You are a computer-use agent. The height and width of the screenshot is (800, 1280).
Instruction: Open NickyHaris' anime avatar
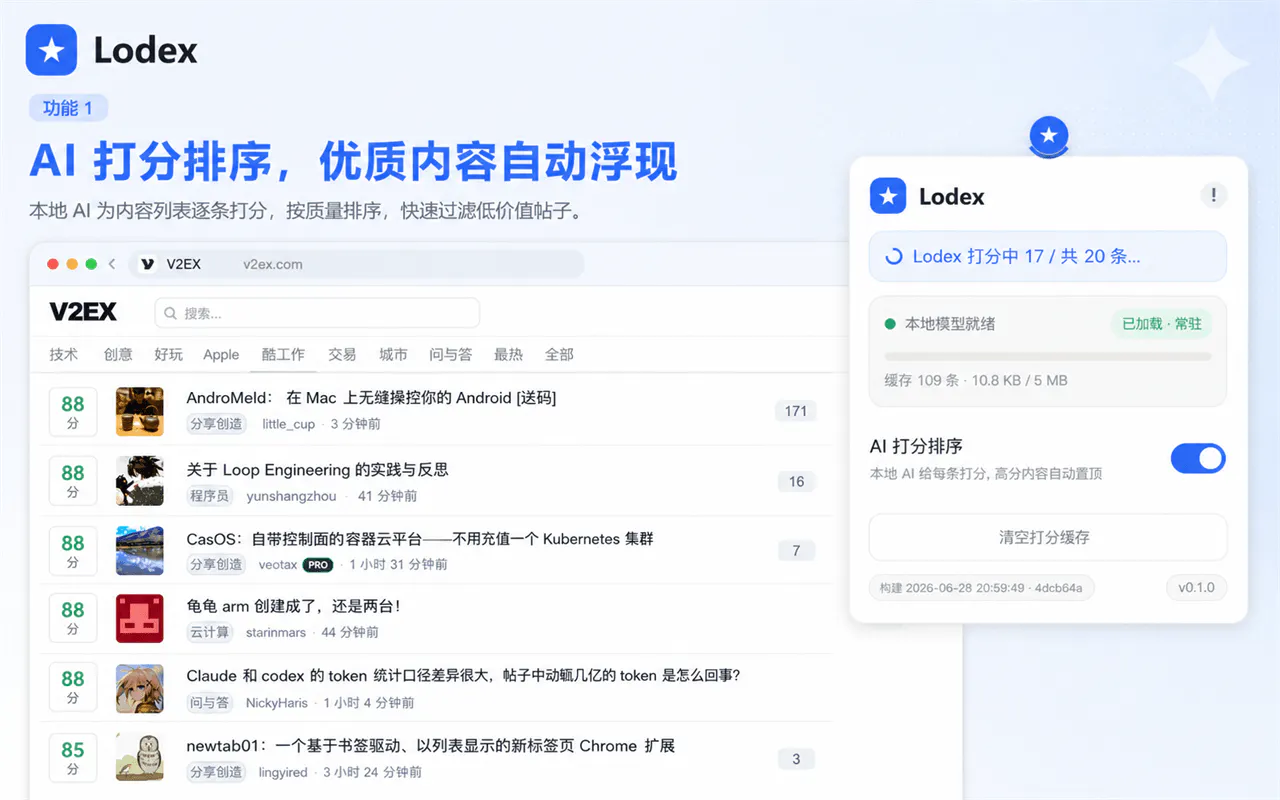click(x=140, y=688)
